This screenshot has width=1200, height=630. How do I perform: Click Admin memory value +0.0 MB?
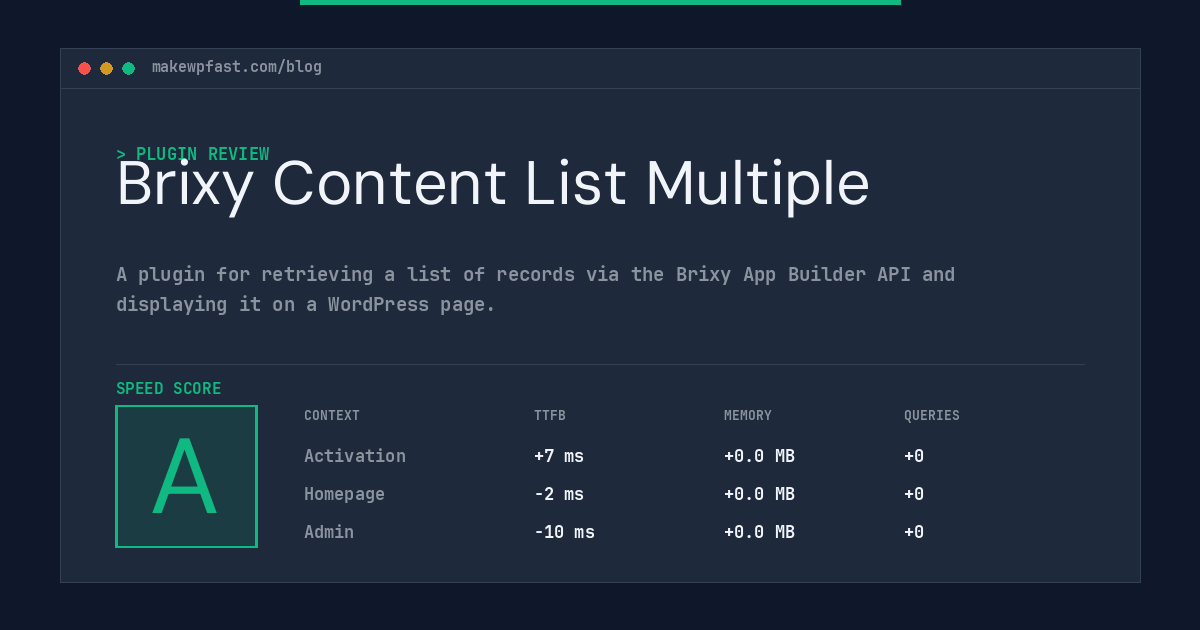pyautogui.click(x=759, y=532)
